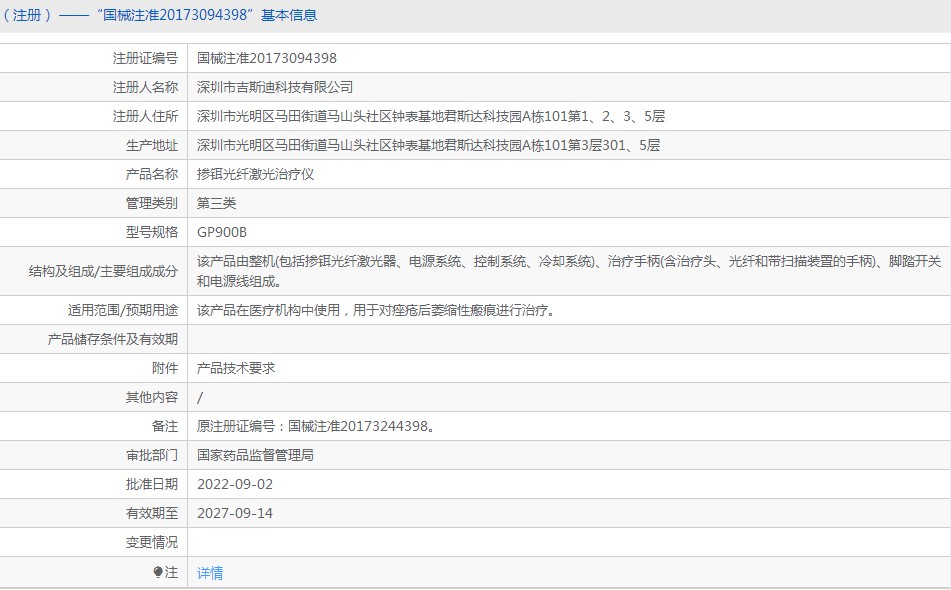
Task: Click the 变更情况 label
Action: (152, 543)
